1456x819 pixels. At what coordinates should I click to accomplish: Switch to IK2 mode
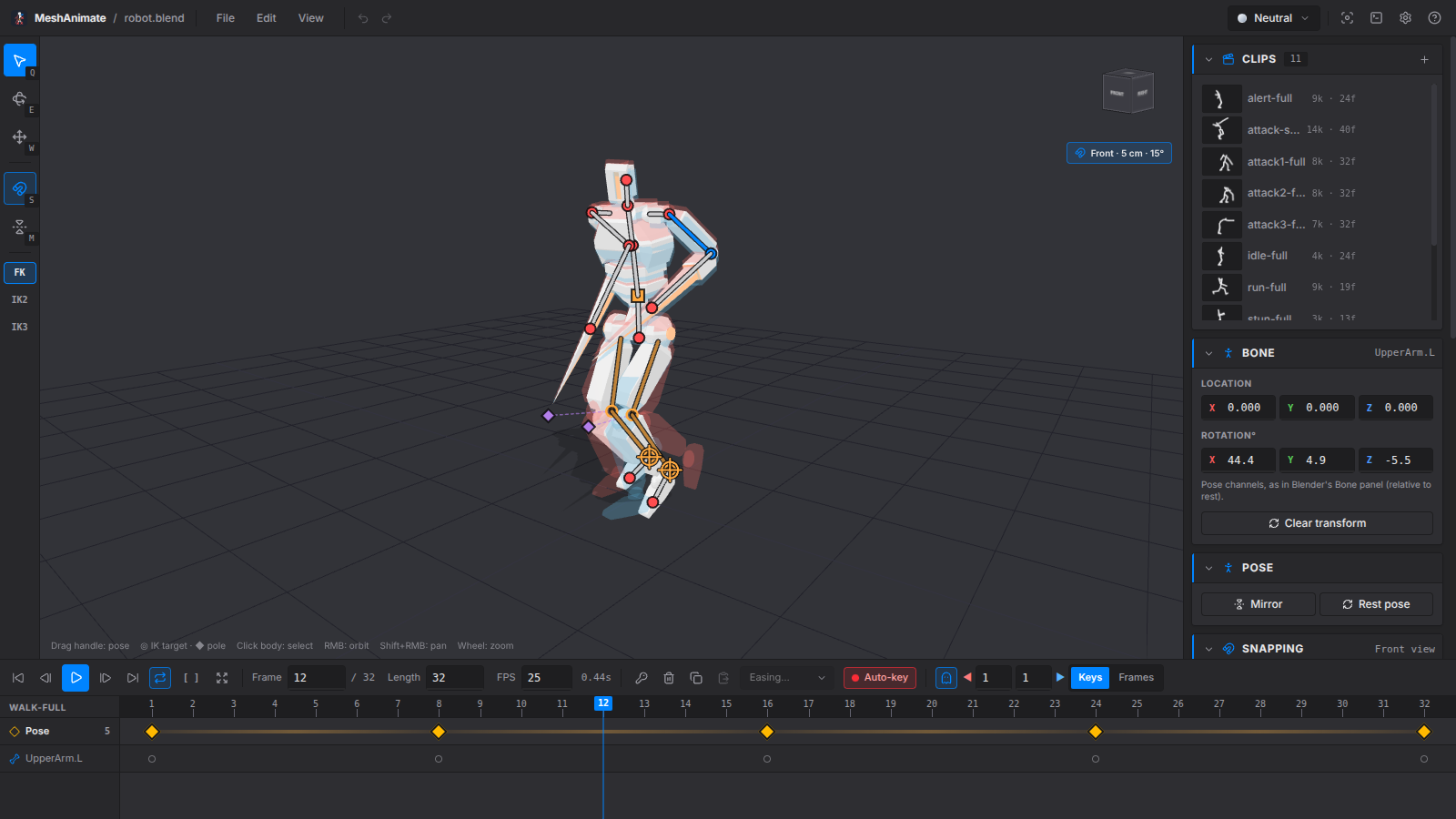tap(20, 299)
